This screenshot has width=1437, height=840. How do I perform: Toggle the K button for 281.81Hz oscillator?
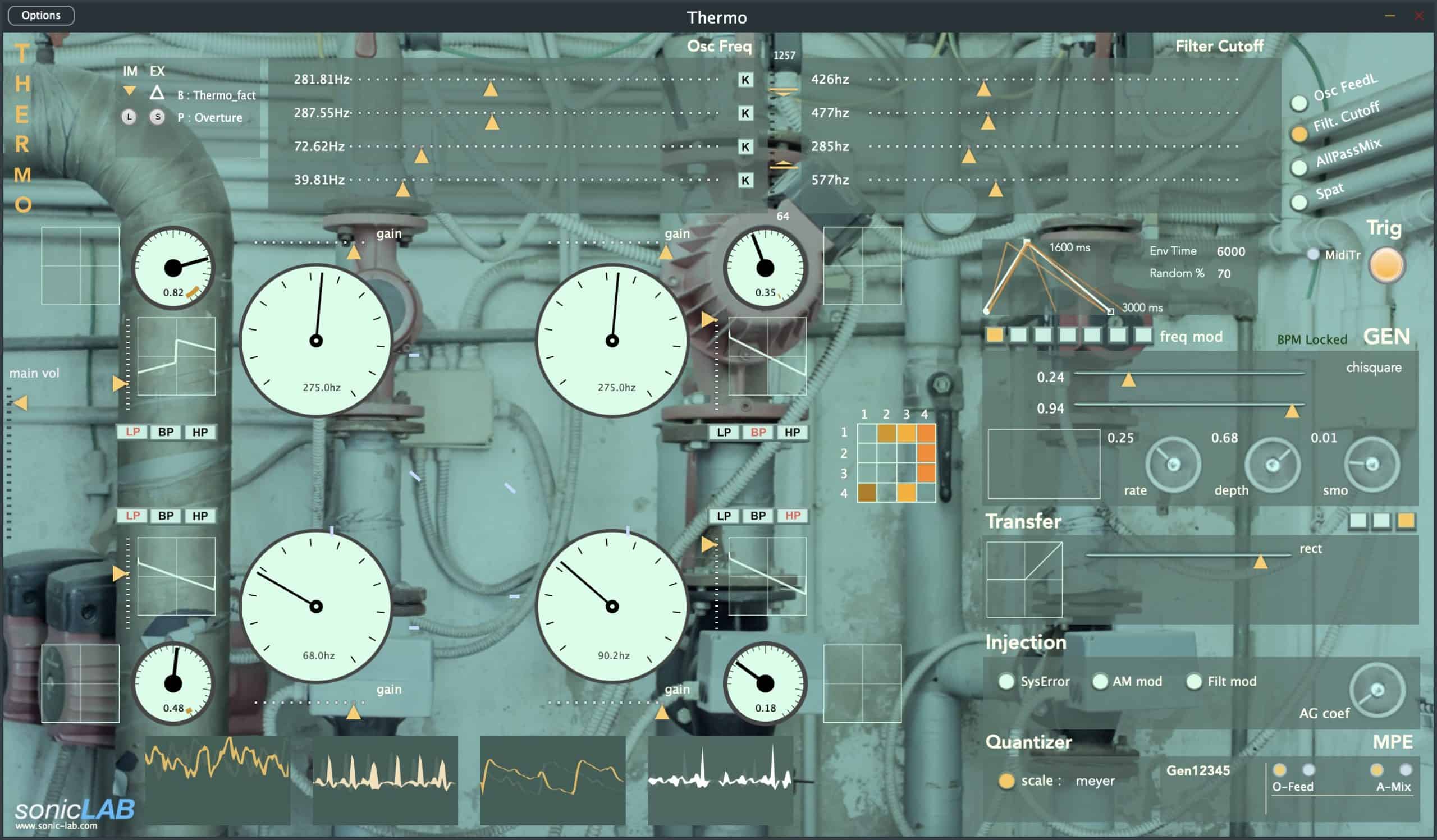(745, 80)
